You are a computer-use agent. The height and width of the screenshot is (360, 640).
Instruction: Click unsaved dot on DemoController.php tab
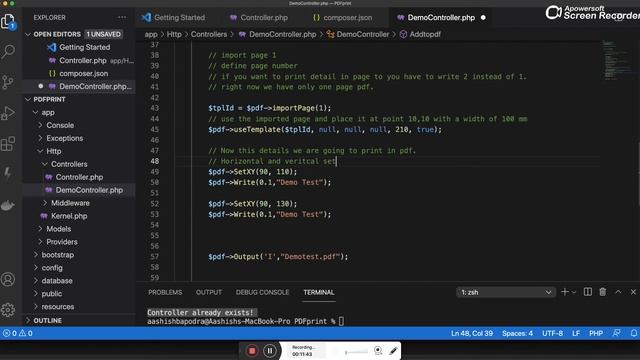[483, 18]
